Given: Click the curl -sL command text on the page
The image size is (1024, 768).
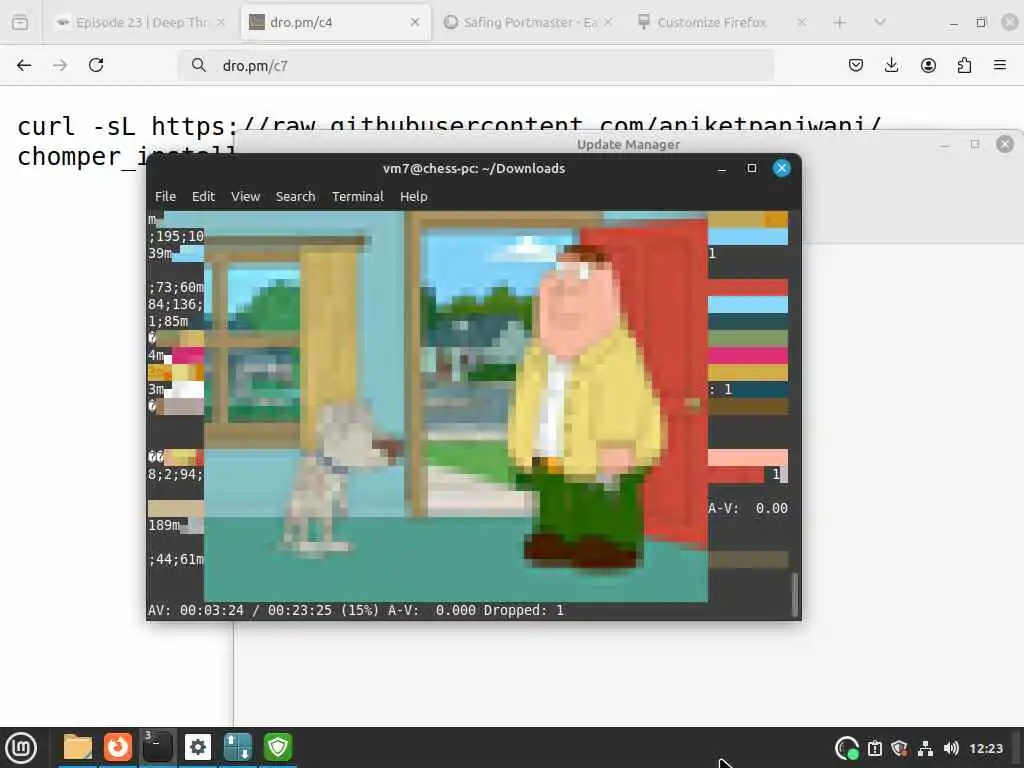Looking at the screenshot, I should (x=449, y=140).
